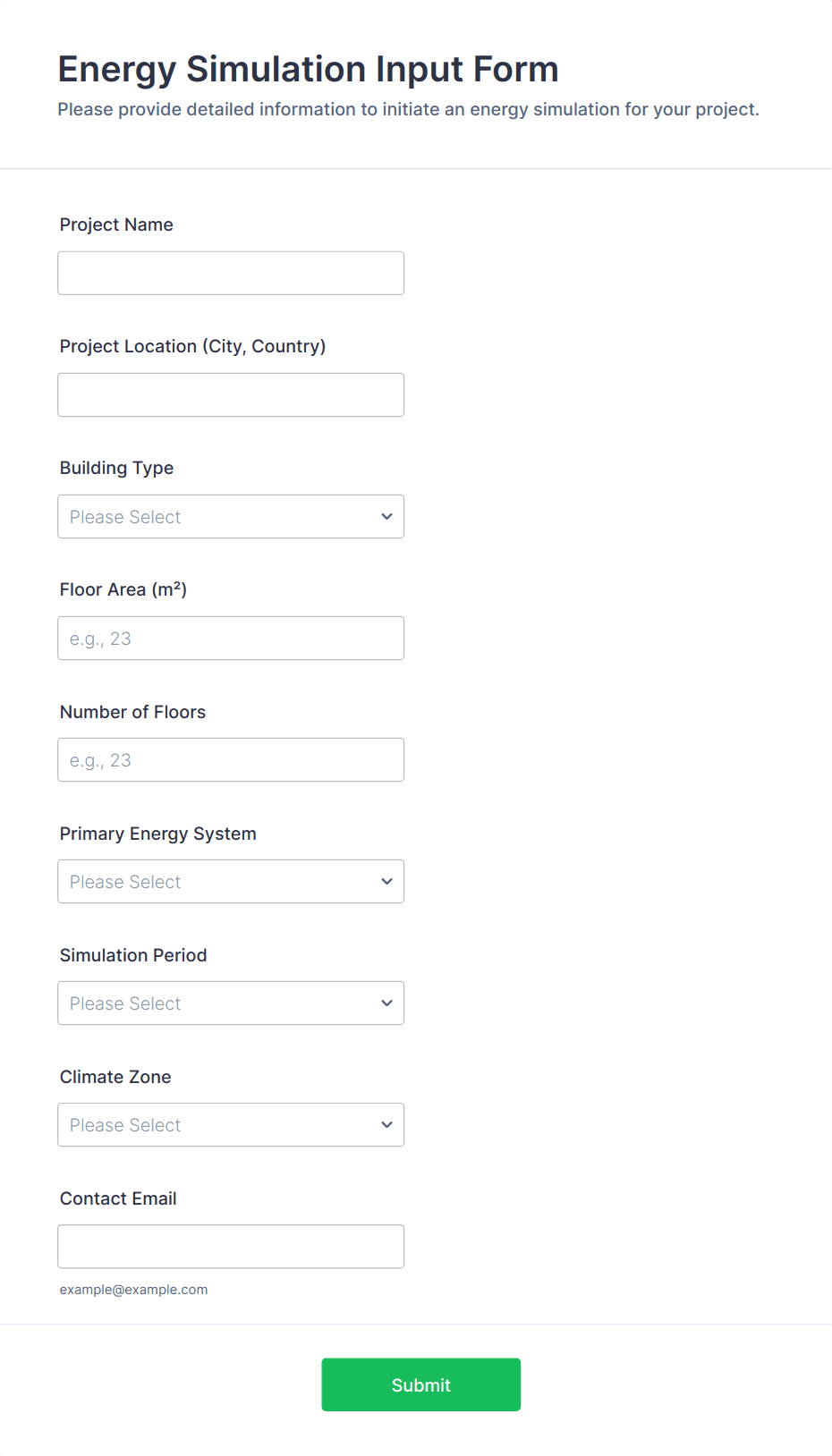Open the Simulation Period dropdown
This screenshot has height=1456, width=832.
(215, 1003)
